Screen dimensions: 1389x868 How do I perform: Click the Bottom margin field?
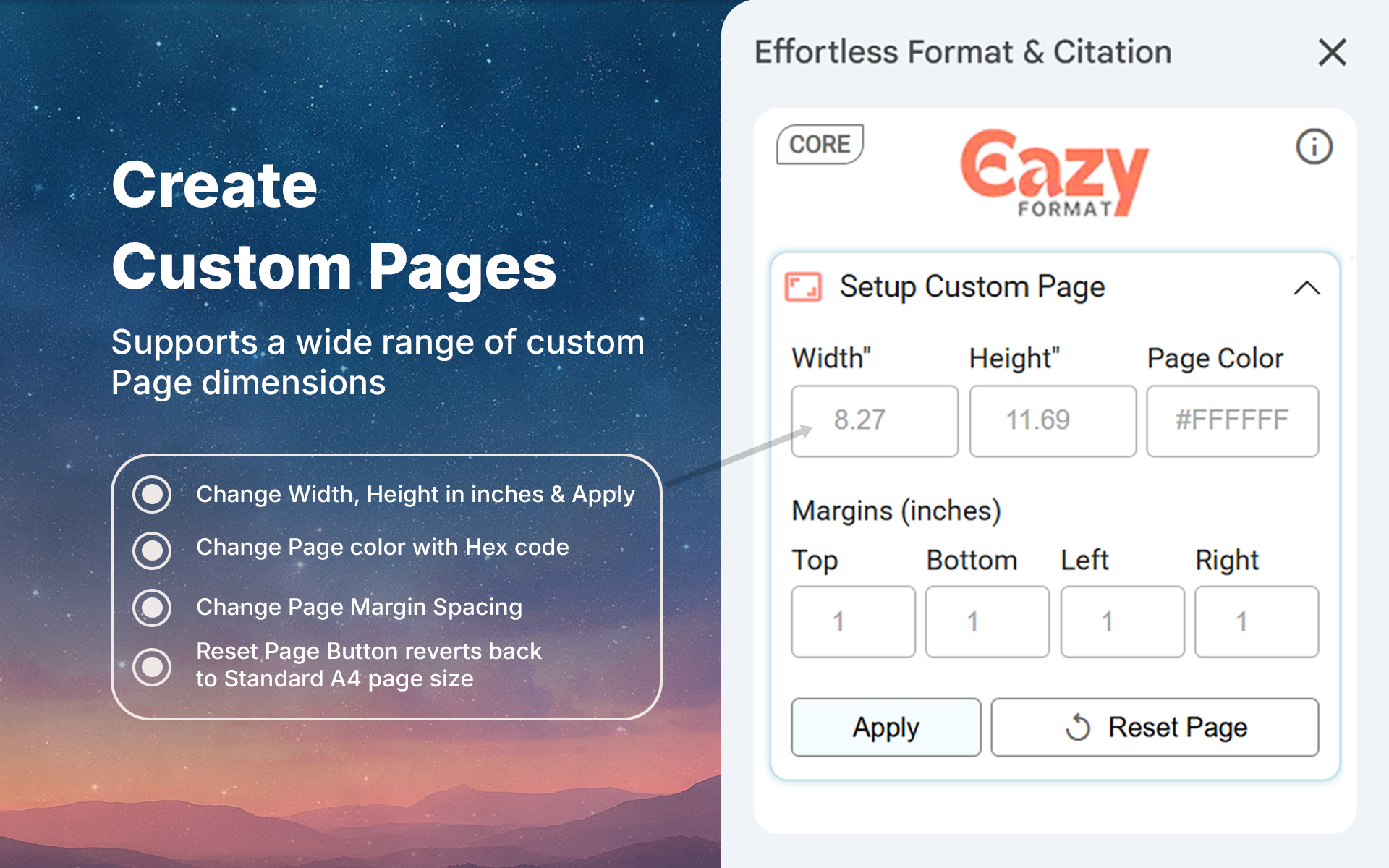987,621
